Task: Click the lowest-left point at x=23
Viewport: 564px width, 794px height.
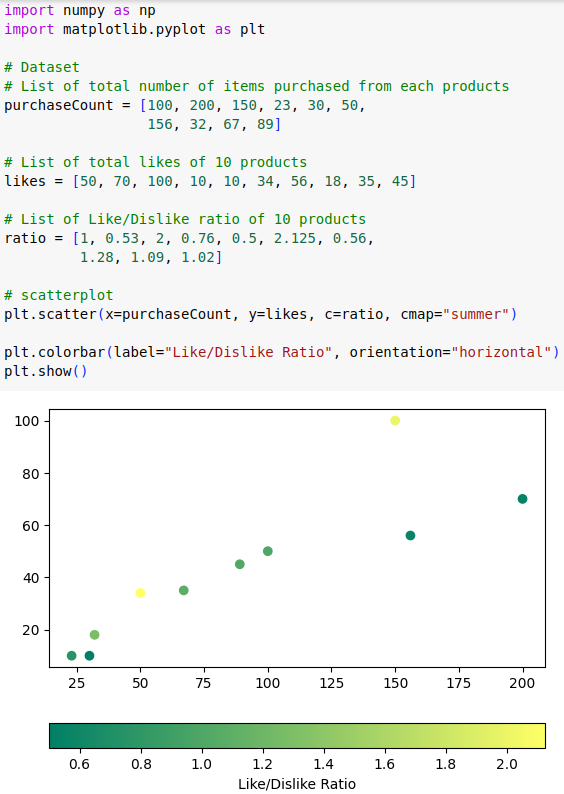Action: (x=71, y=655)
